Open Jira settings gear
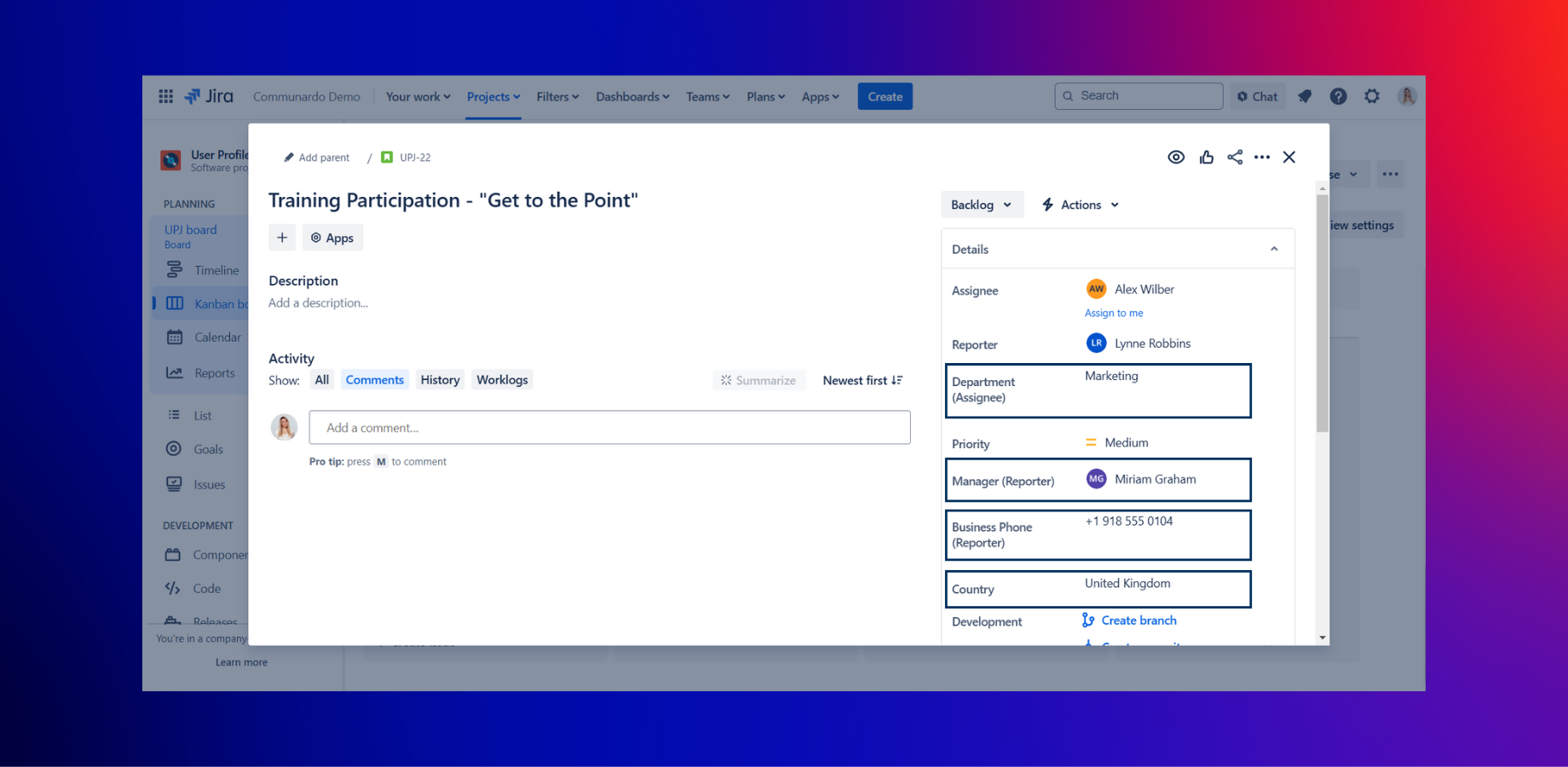 click(x=1372, y=96)
